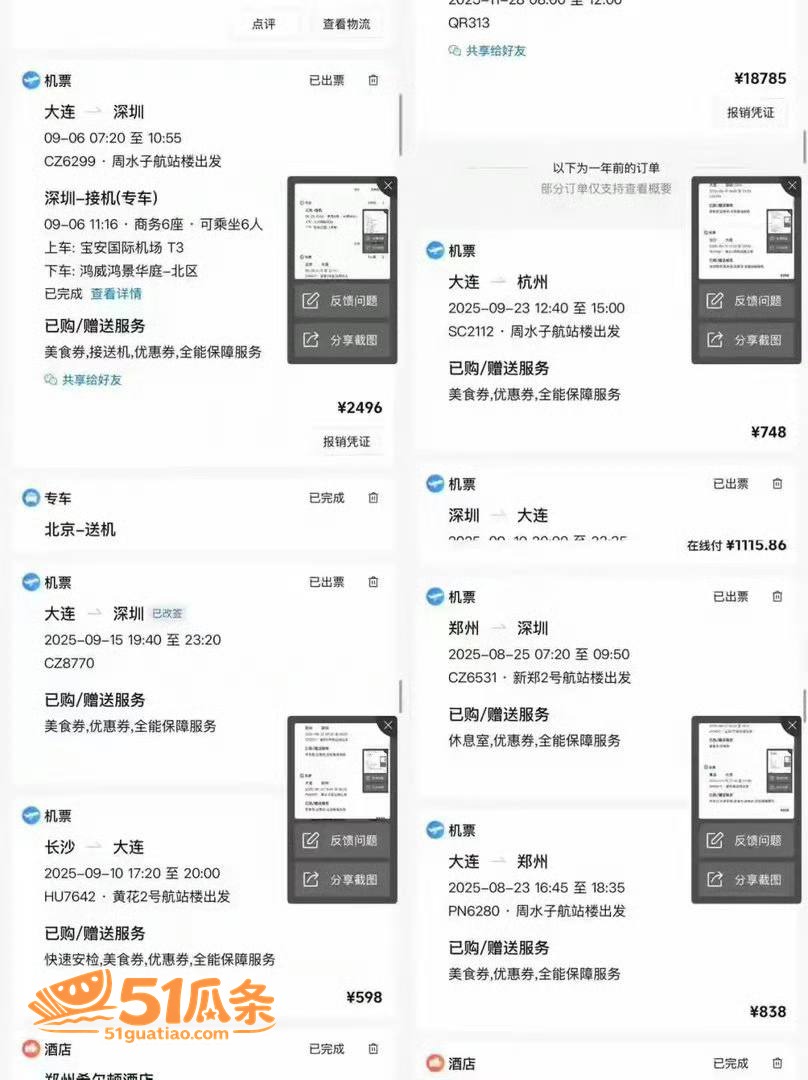This screenshot has height=1080, width=808.
Task: Tap price ¥18785 on QR313 order
Action: [760, 79]
